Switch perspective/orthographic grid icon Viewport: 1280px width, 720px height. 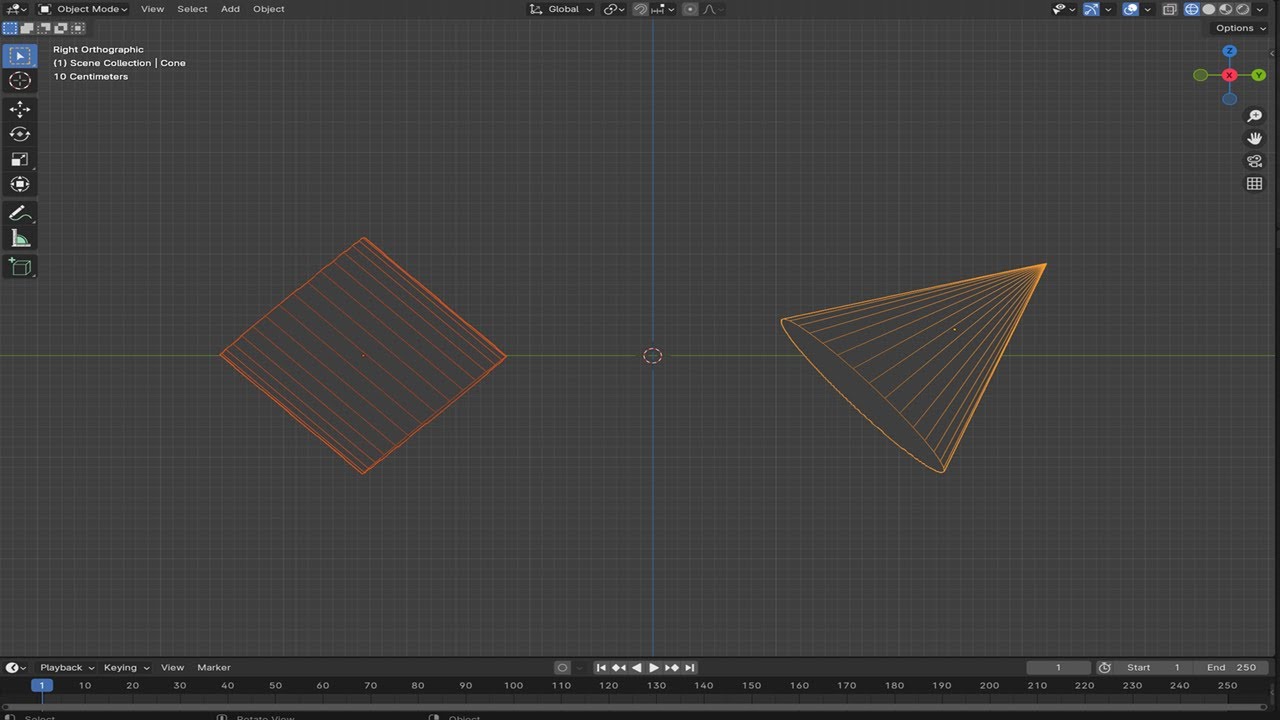pyautogui.click(x=1254, y=183)
